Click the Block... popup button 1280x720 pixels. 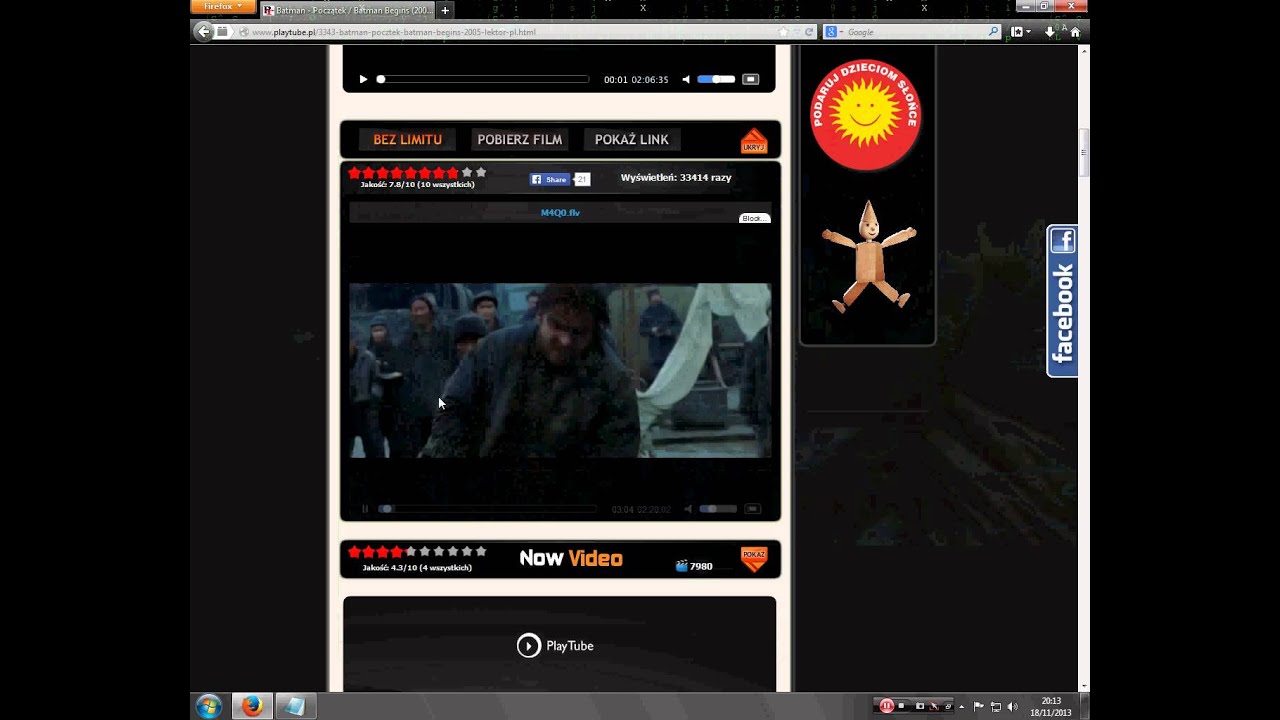pos(754,218)
